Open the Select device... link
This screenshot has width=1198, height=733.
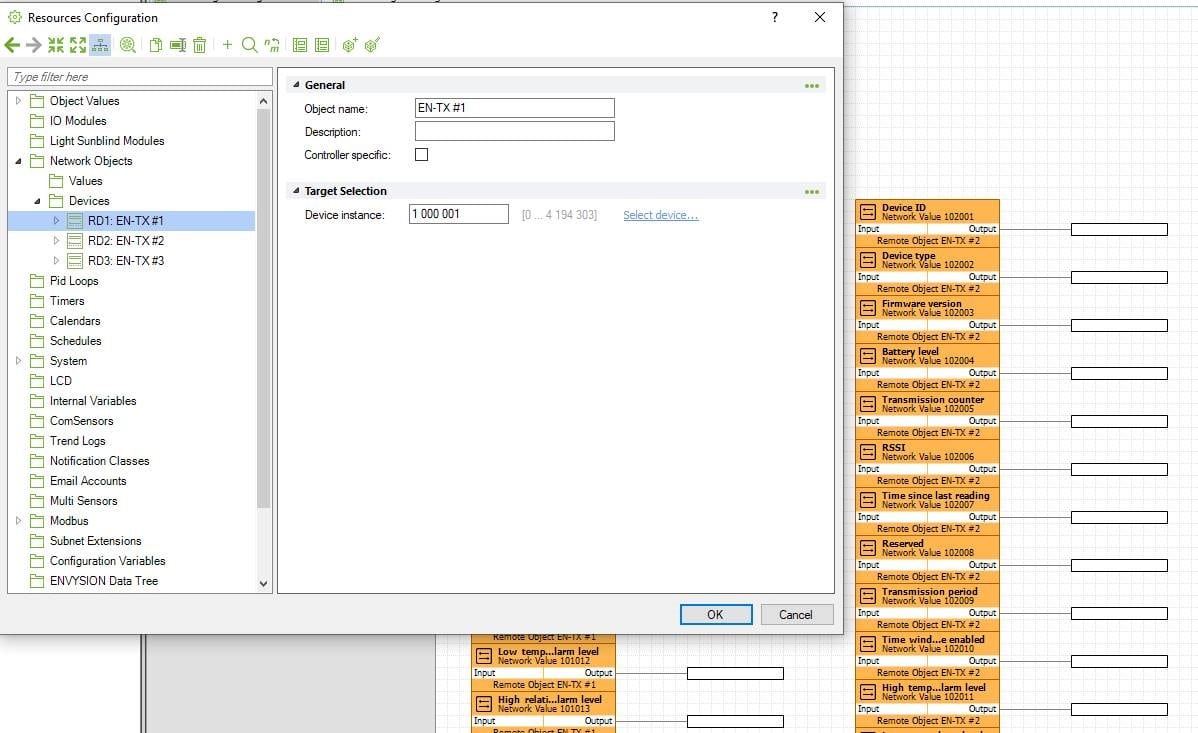pyautogui.click(x=660, y=215)
